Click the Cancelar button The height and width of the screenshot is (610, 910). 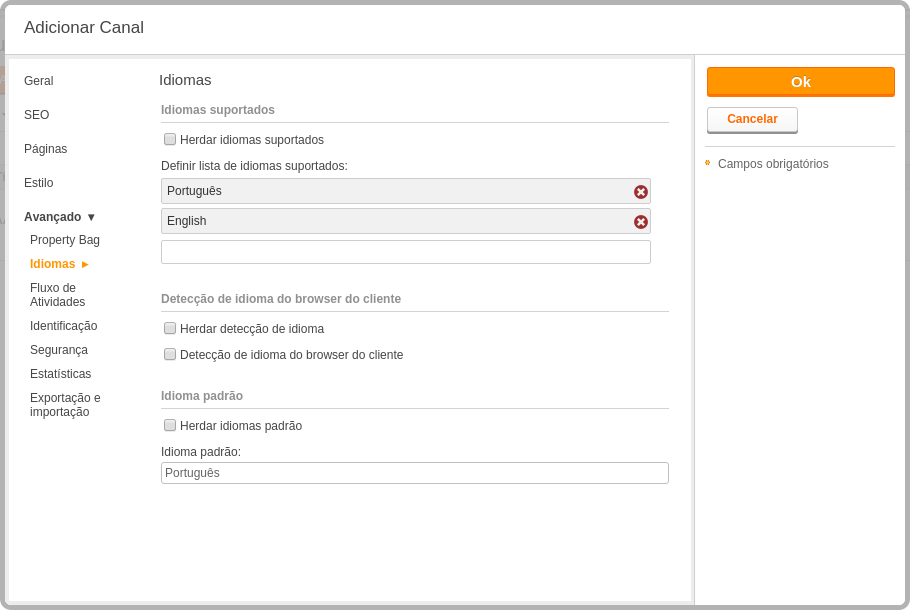click(752, 120)
